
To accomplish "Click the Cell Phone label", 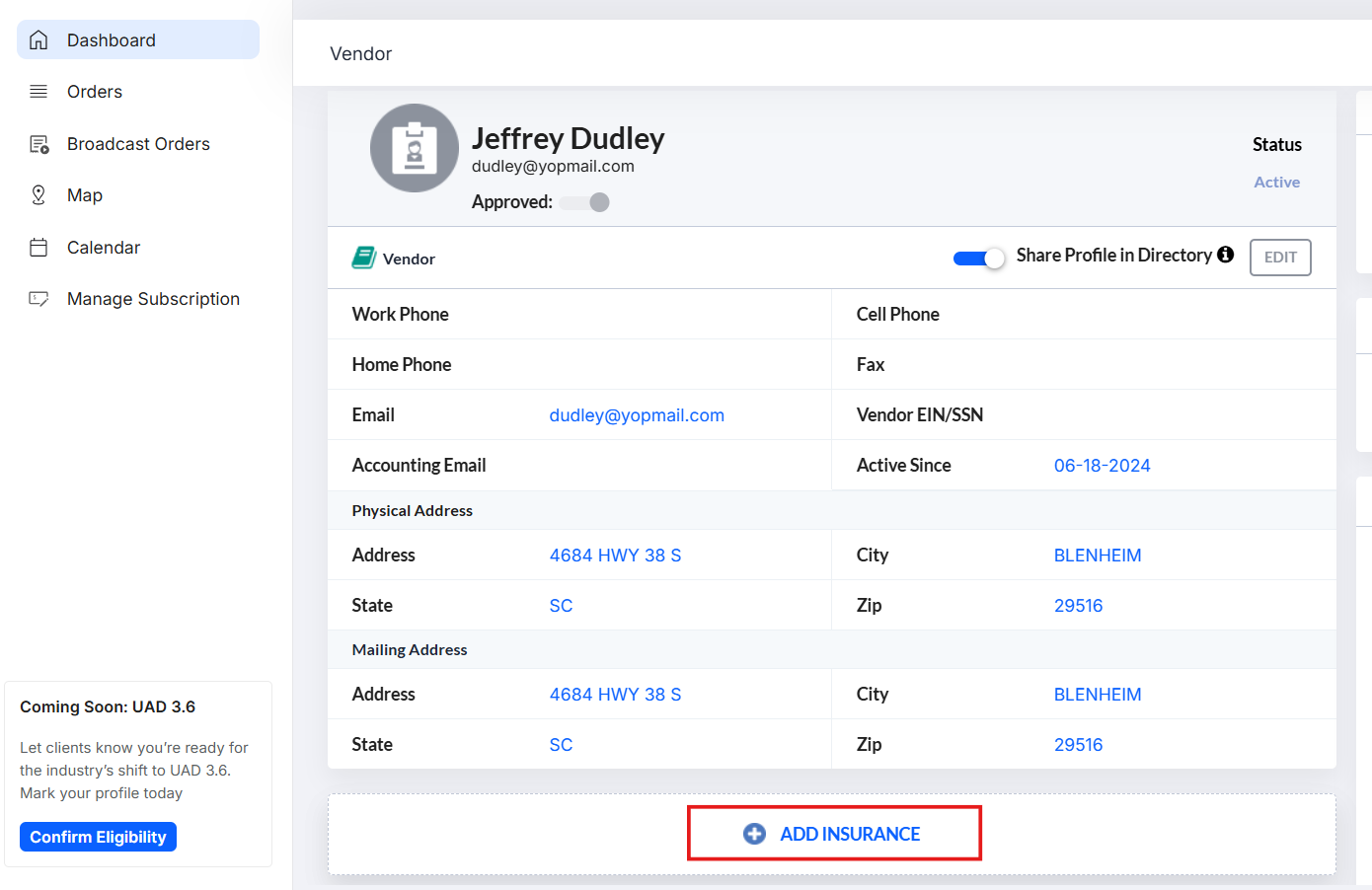I will point(897,314).
